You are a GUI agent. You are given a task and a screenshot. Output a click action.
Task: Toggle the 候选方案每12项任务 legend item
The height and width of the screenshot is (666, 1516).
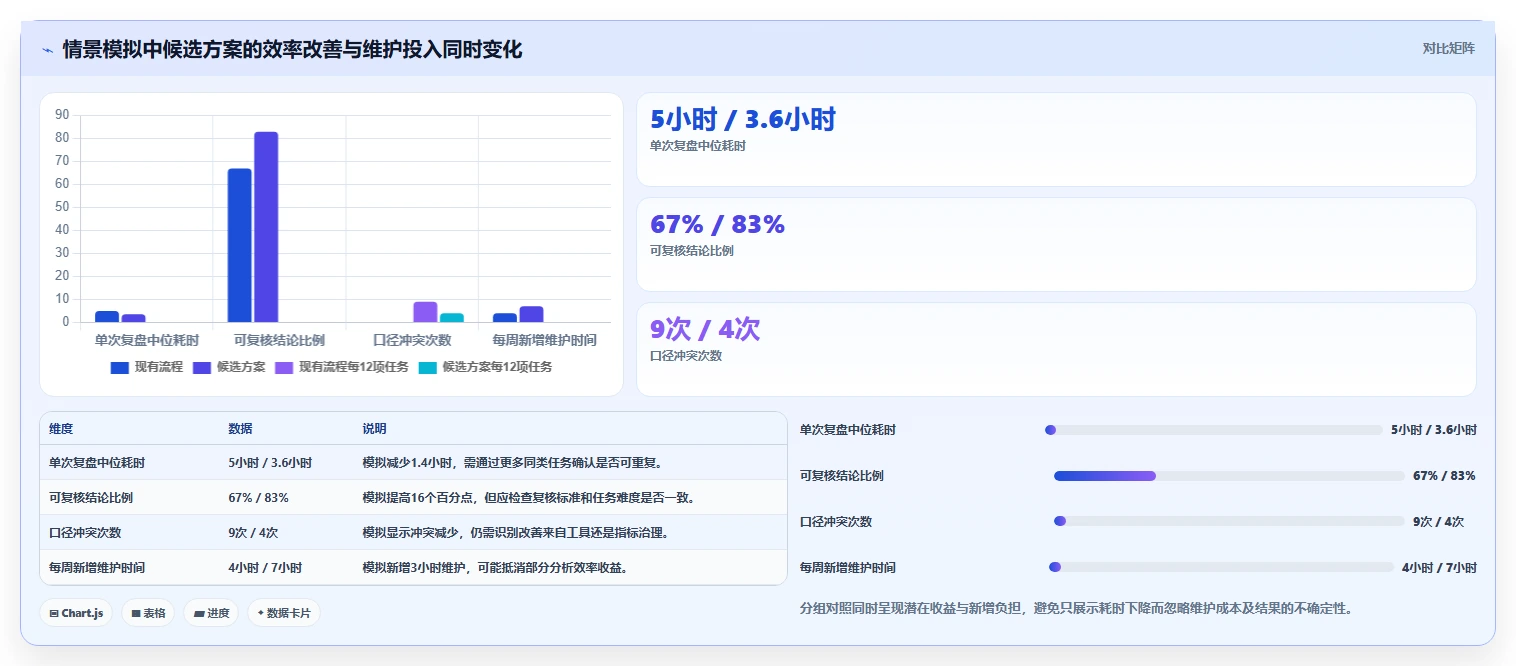click(485, 367)
